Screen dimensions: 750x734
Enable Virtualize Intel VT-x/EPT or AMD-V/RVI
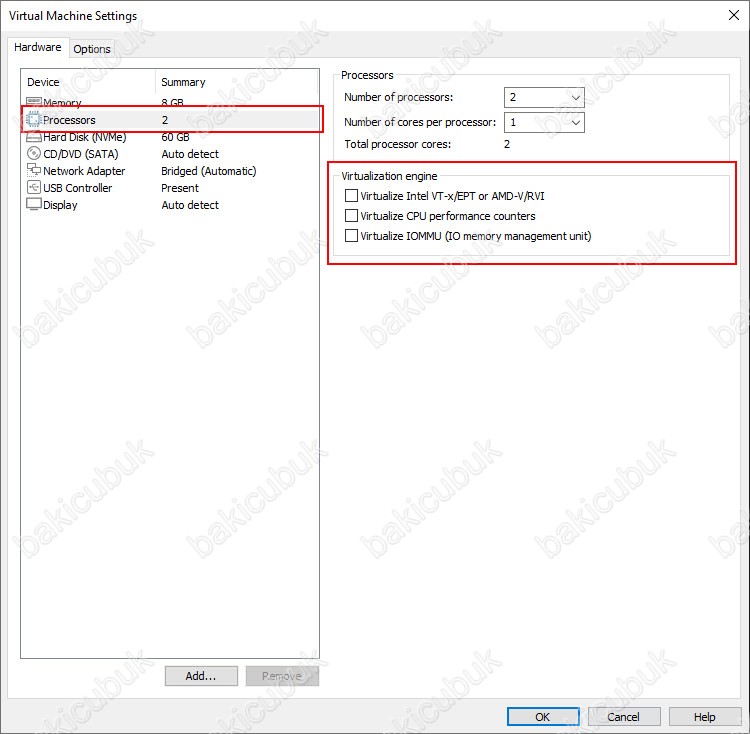click(x=351, y=196)
